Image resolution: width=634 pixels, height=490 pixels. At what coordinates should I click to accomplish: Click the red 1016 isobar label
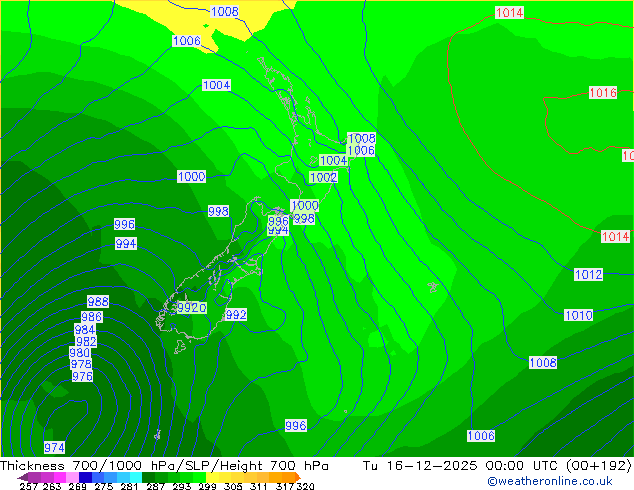pos(603,93)
